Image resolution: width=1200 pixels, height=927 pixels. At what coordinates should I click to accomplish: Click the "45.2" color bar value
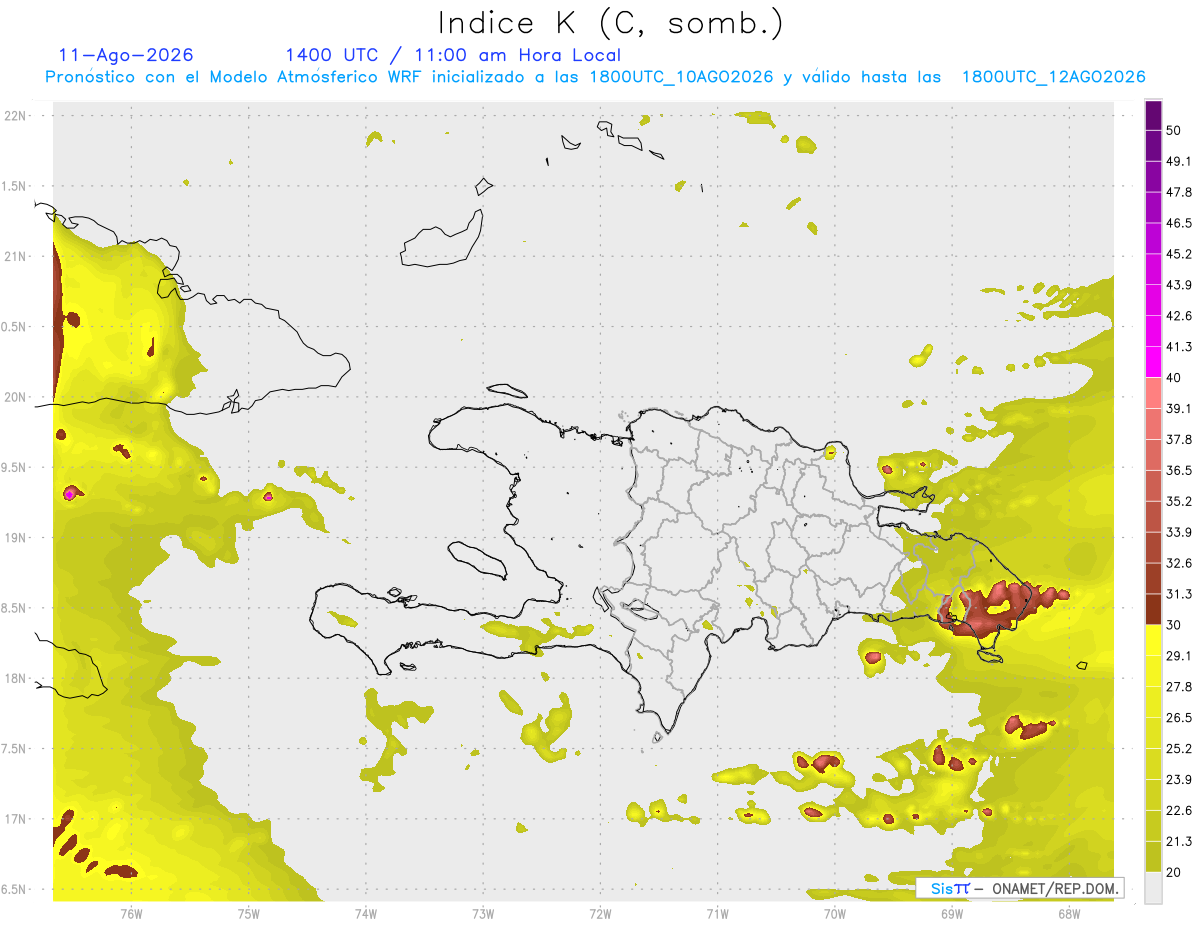tap(1179, 254)
